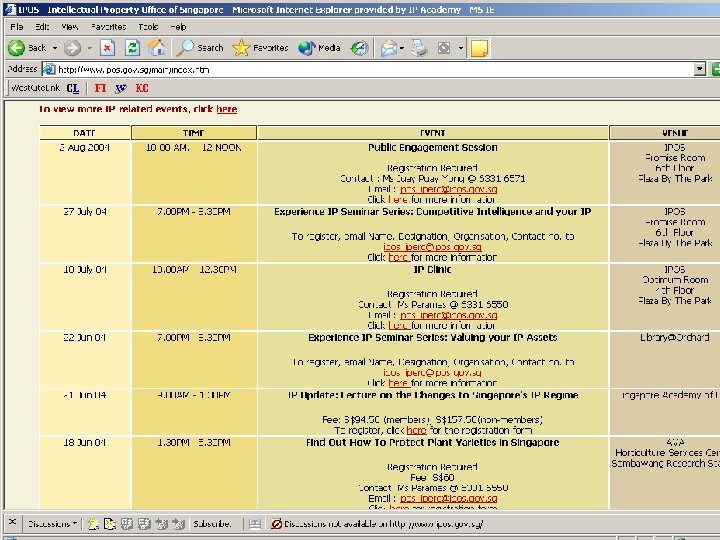Viewport: 720px width, 540px height.
Task: Expand the Mail dropdown arrow
Action: [x=402, y=48]
